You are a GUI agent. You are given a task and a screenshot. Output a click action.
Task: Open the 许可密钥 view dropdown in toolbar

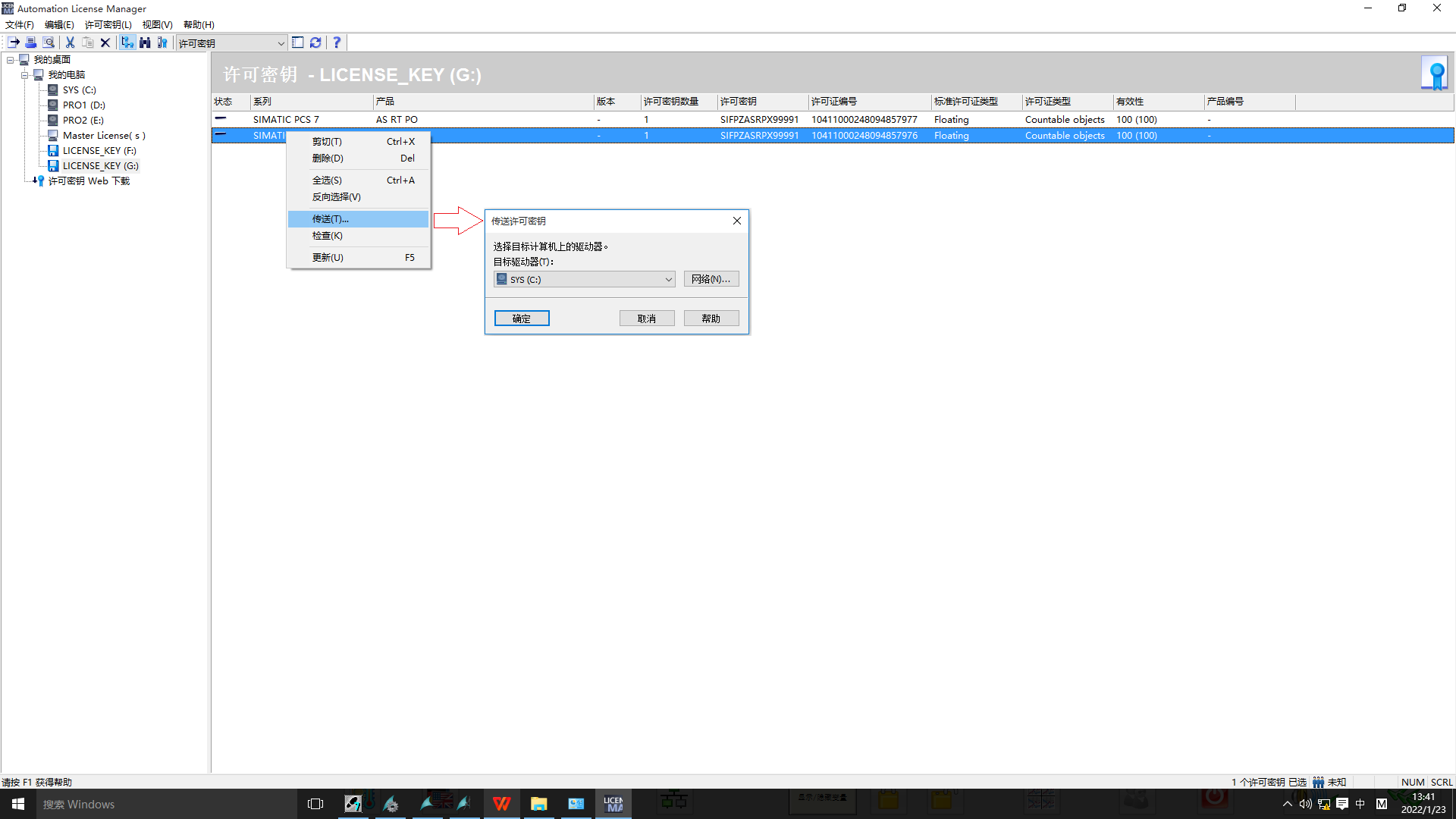tap(281, 43)
